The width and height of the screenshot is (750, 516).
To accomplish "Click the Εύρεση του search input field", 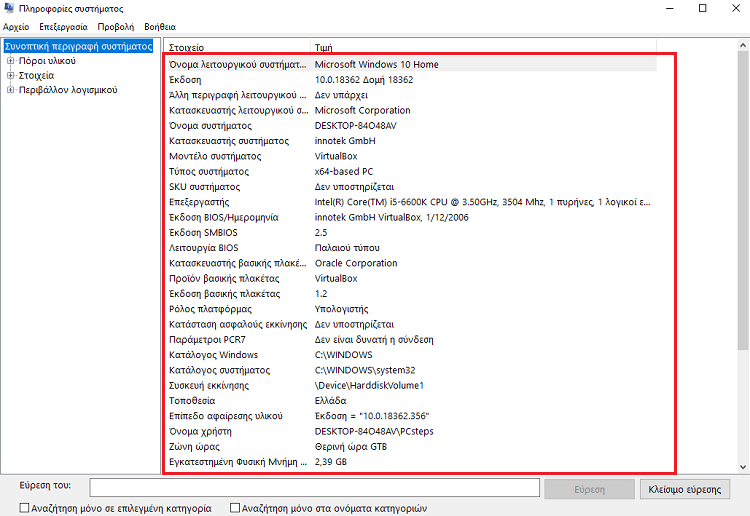I will click(314, 488).
